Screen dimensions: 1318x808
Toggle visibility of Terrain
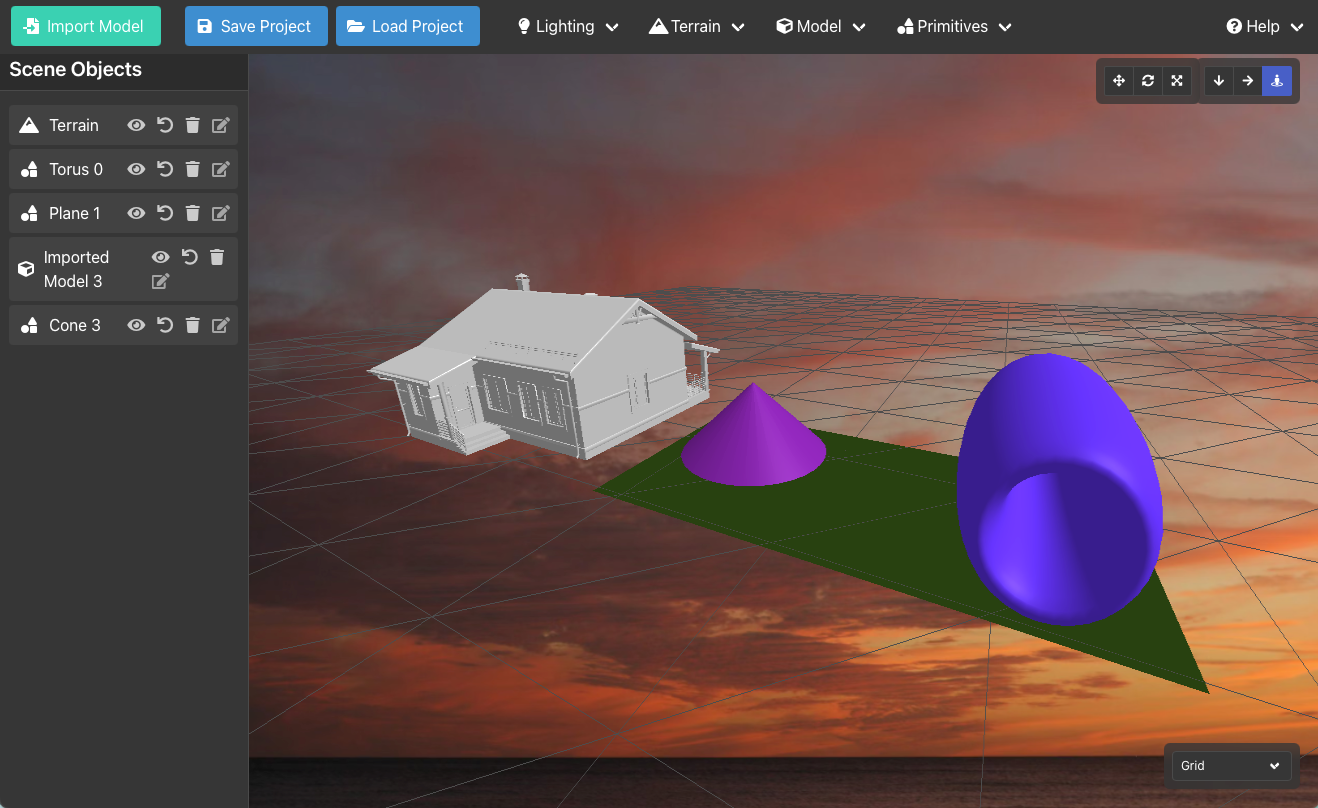pyautogui.click(x=136, y=125)
